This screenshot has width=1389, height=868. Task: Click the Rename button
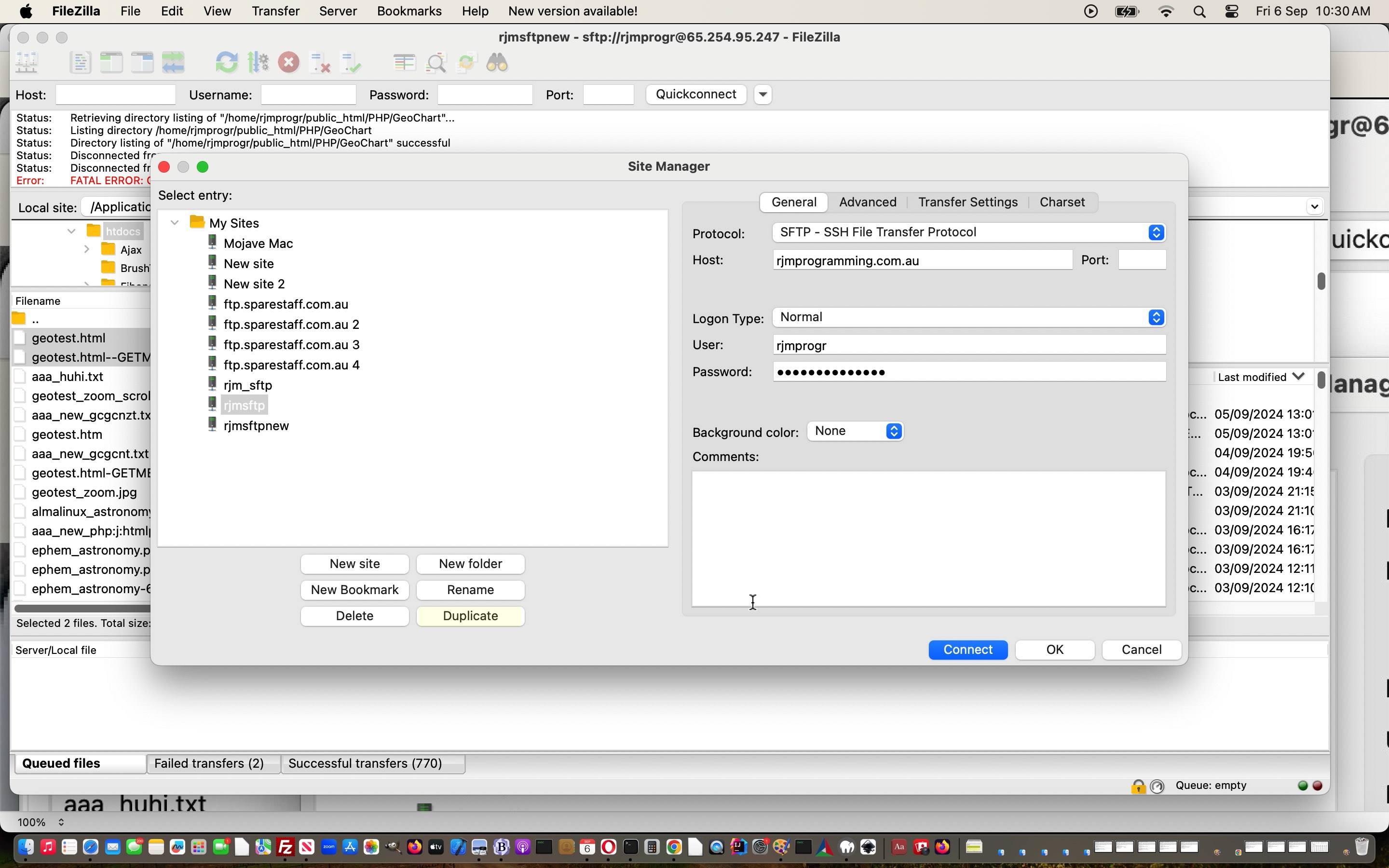pos(470,590)
